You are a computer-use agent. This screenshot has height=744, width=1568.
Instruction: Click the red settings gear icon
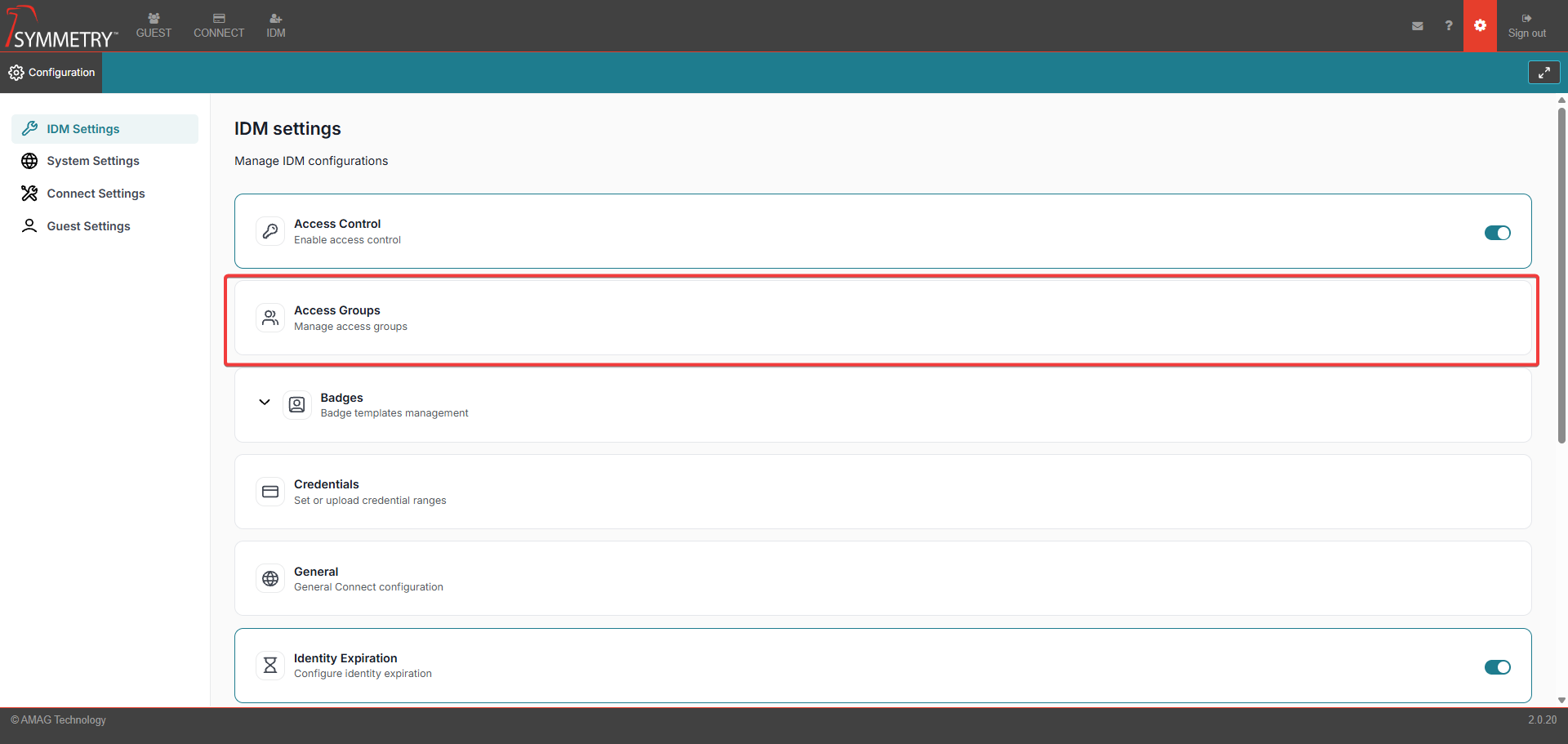(1480, 26)
